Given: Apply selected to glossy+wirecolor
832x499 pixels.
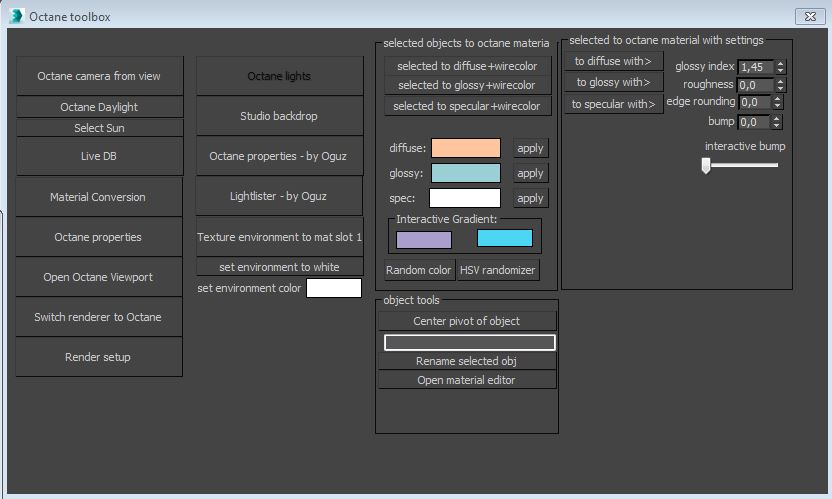Looking at the screenshot, I should click(467, 85).
